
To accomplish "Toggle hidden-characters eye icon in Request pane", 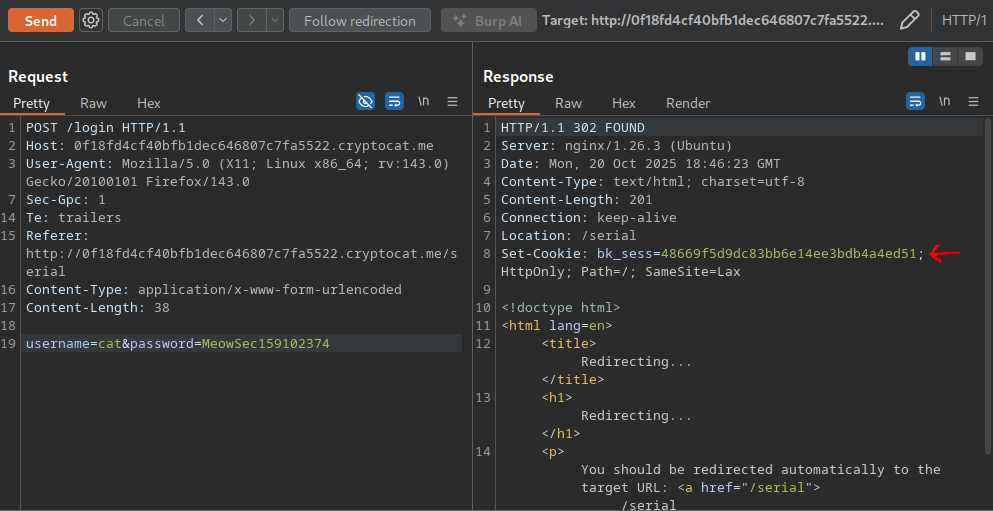I will pos(366,101).
